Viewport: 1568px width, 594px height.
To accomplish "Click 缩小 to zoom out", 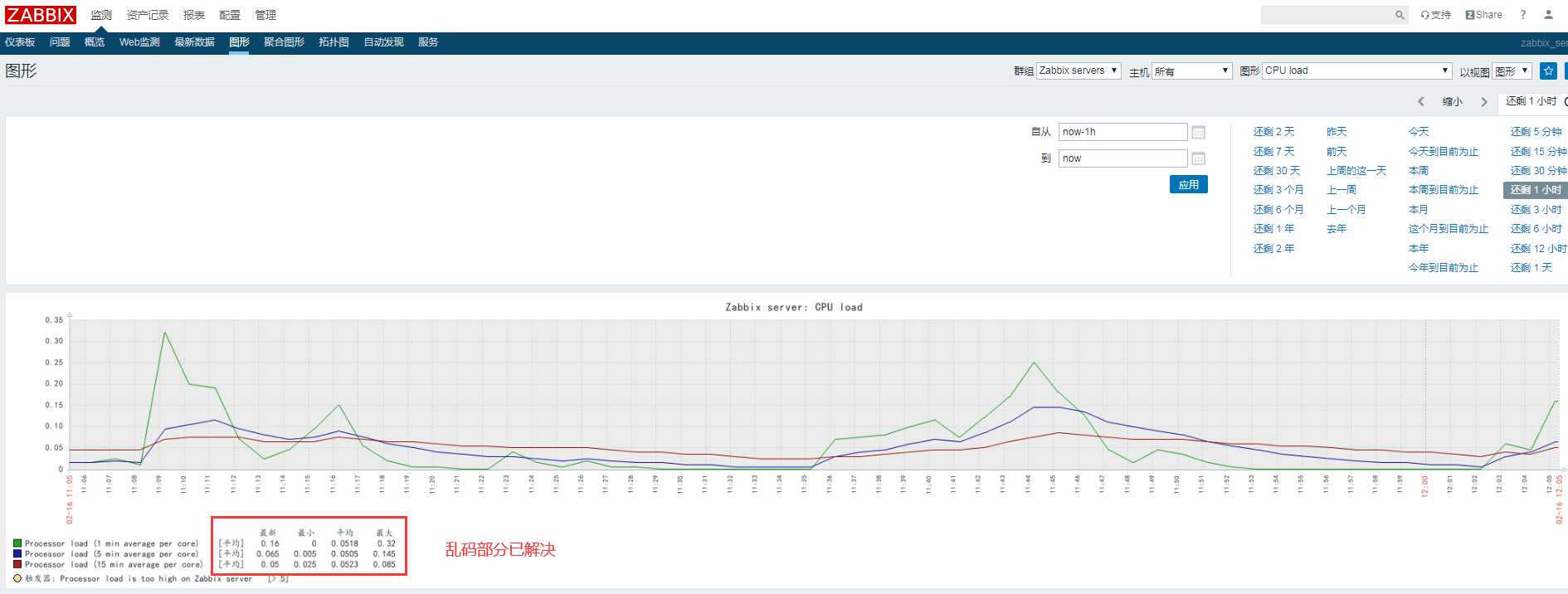I will (1453, 101).
